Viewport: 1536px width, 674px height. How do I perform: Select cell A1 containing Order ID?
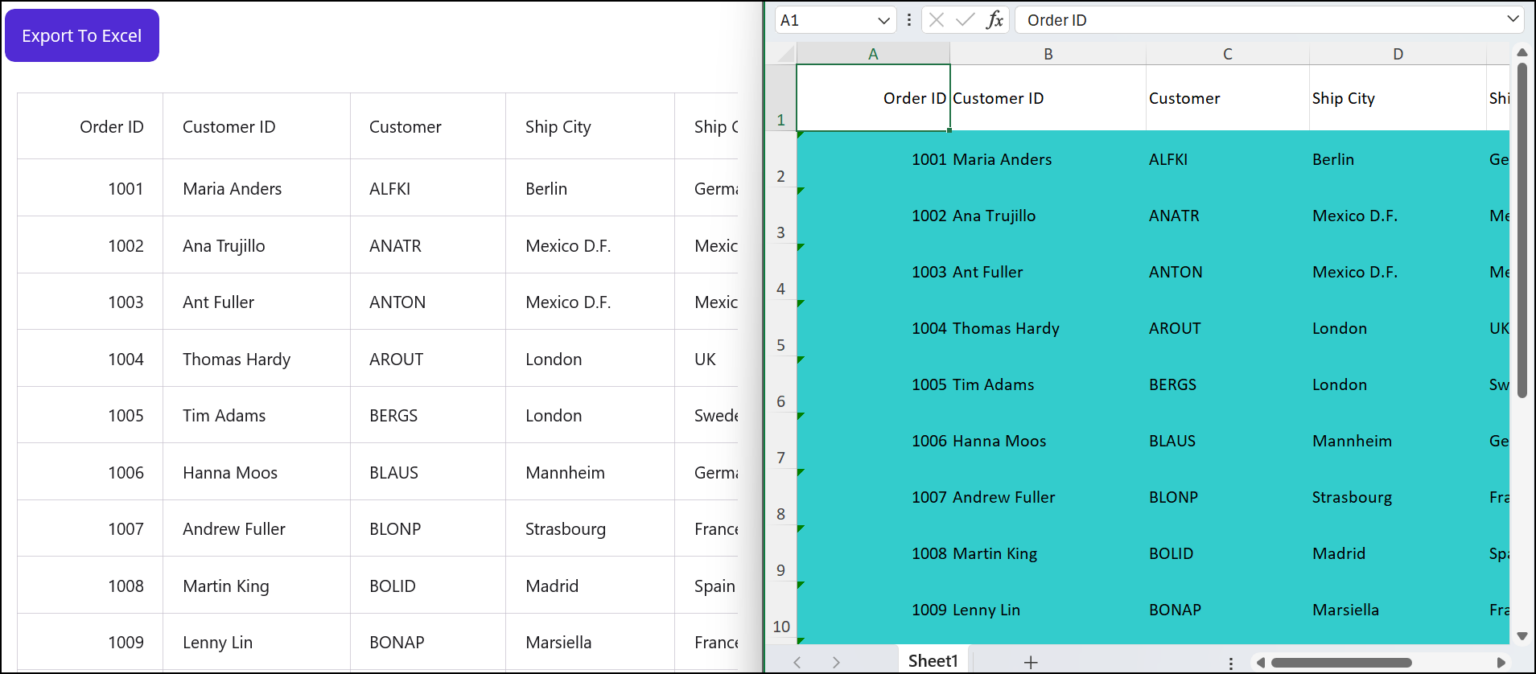click(x=872, y=98)
